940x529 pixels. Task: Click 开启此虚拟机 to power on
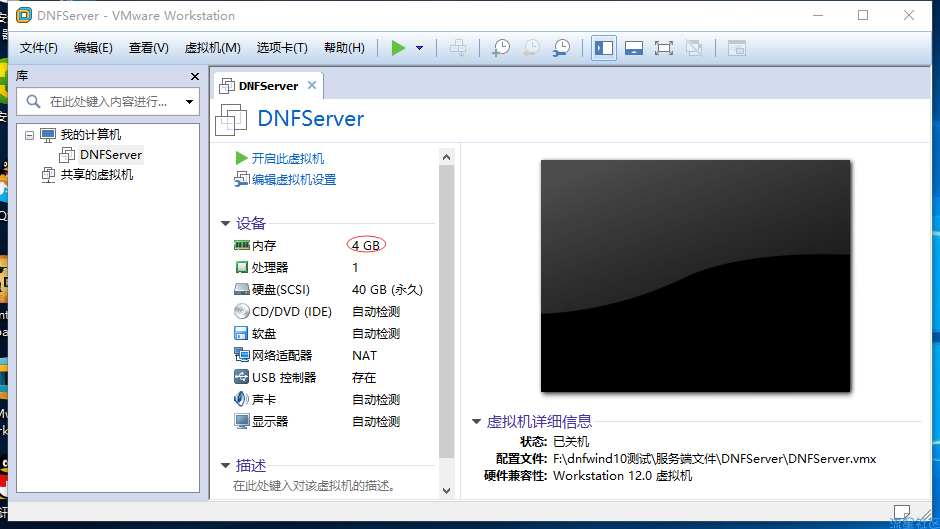pos(288,158)
